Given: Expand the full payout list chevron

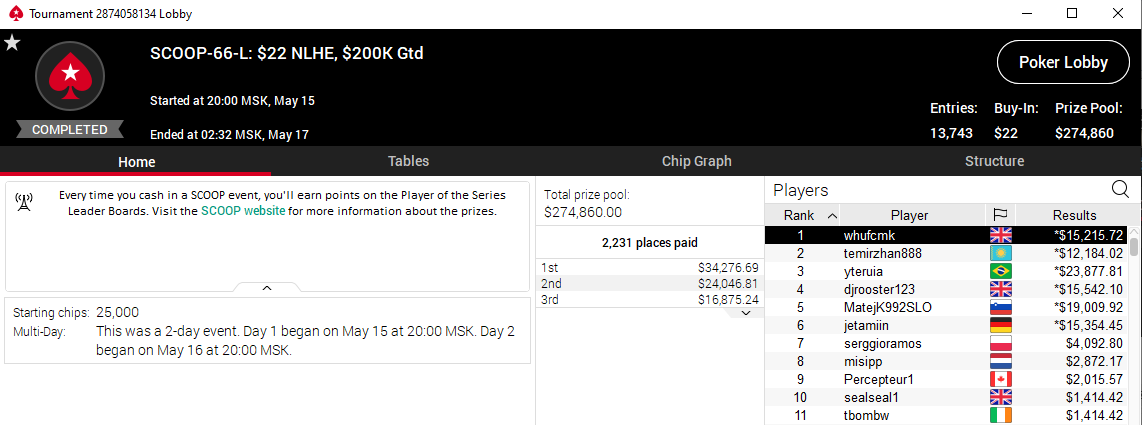Looking at the screenshot, I should pos(745,313).
